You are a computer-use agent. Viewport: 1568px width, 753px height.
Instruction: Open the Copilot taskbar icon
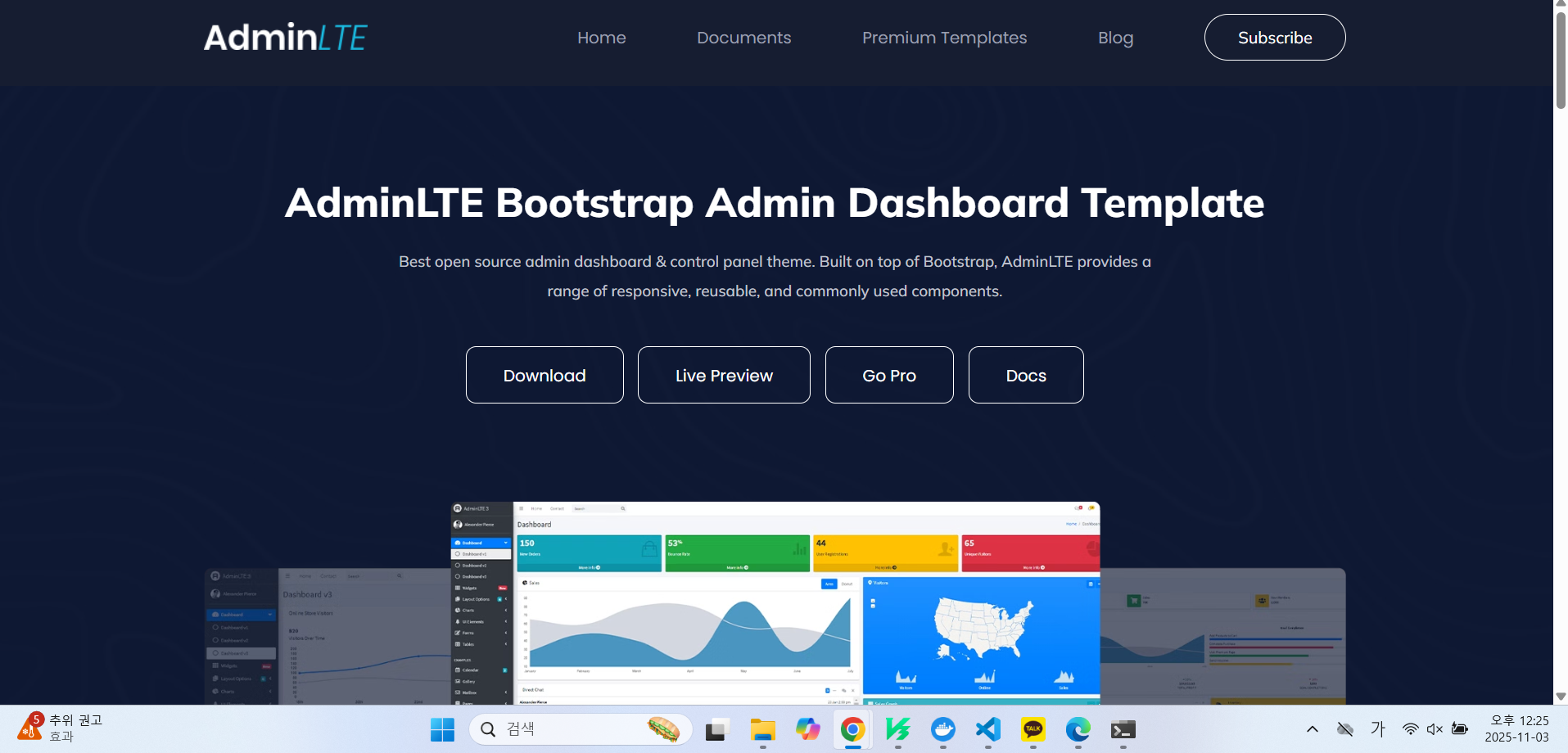tap(807, 729)
